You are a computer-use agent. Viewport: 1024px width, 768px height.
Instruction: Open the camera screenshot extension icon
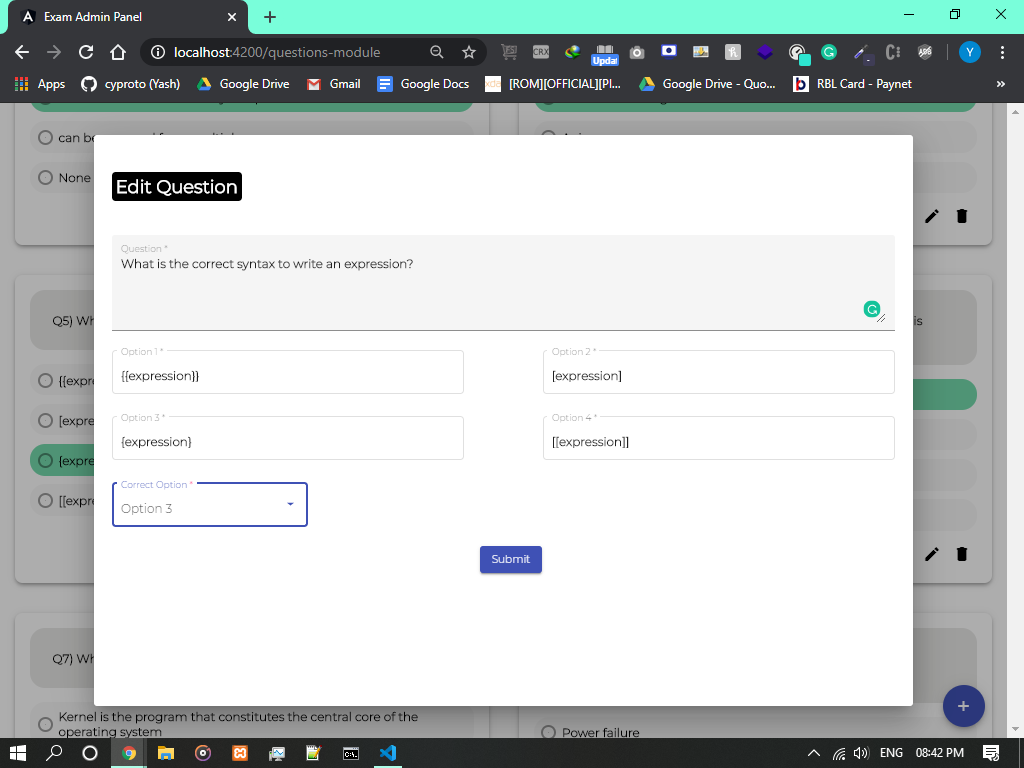click(637, 53)
